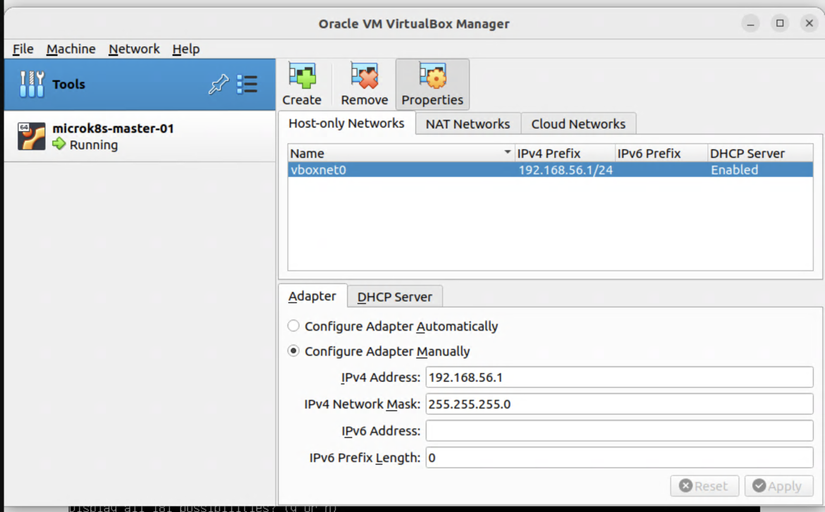Click the DHCP Server column header
The width and height of the screenshot is (825, 512).
[x=760, y=153]
